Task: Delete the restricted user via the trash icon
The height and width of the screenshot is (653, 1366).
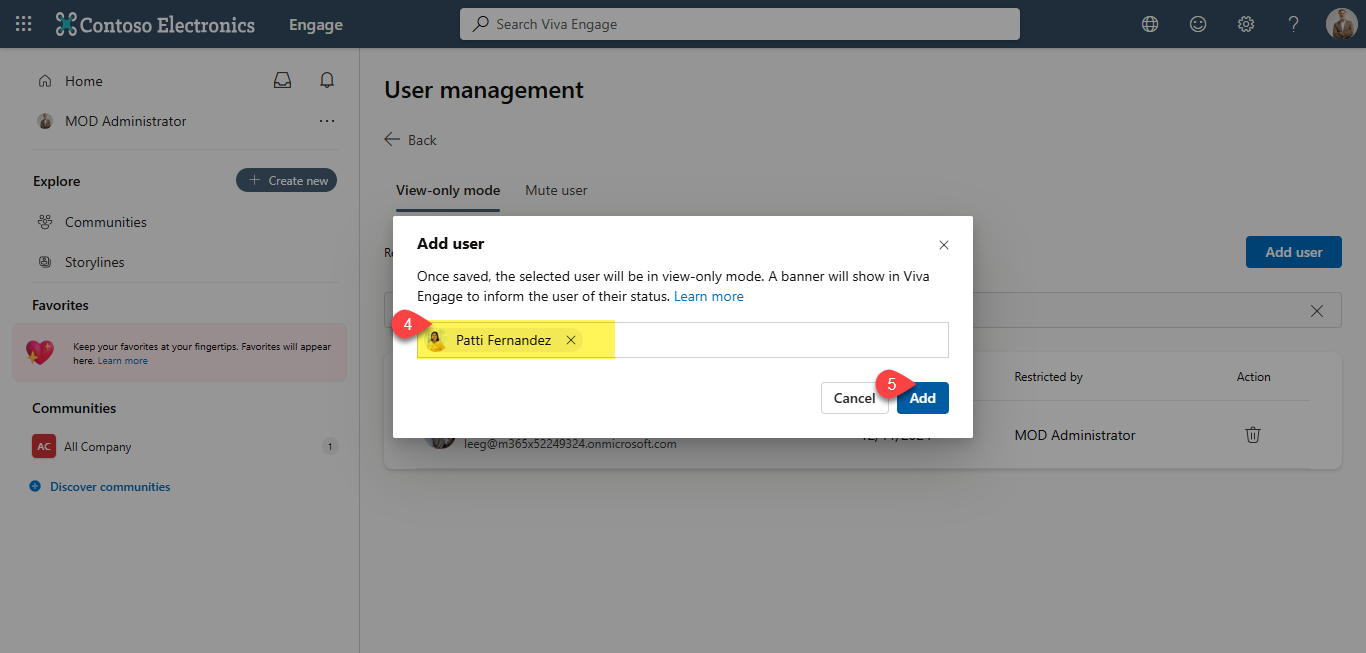Action: (1253, 434)
